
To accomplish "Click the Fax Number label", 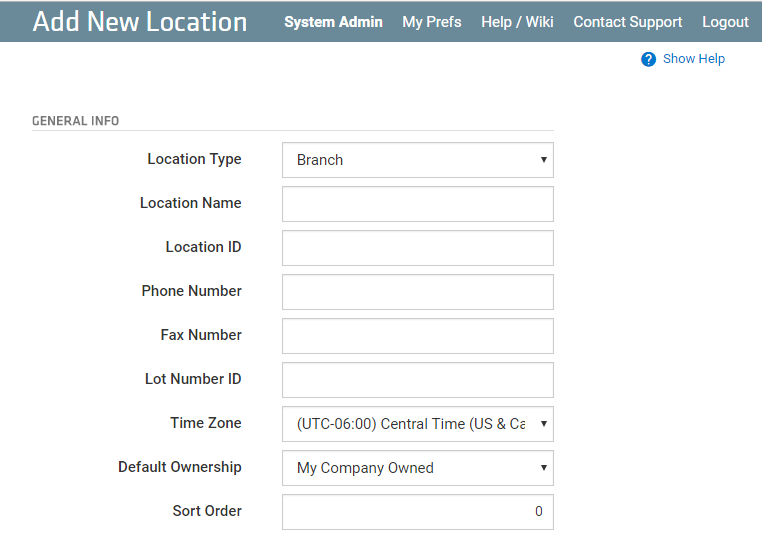I will pos(201,335).
